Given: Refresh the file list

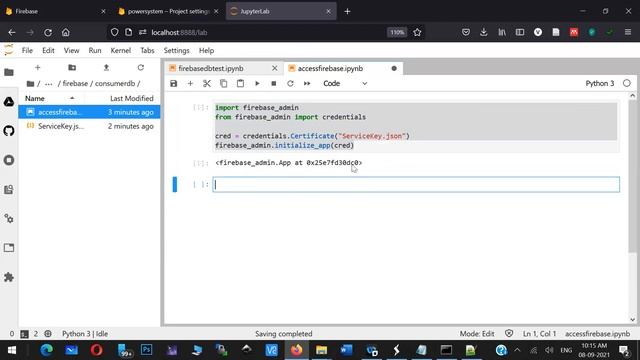Looking at the screenshot, I should click(x=141, y=67).
